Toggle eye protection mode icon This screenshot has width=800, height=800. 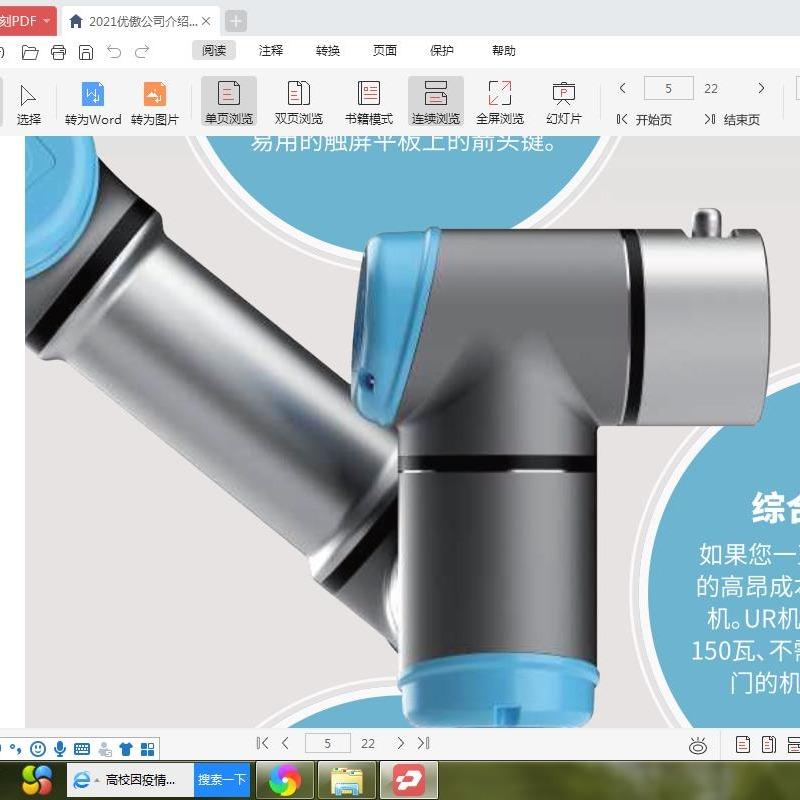(698, 745)
